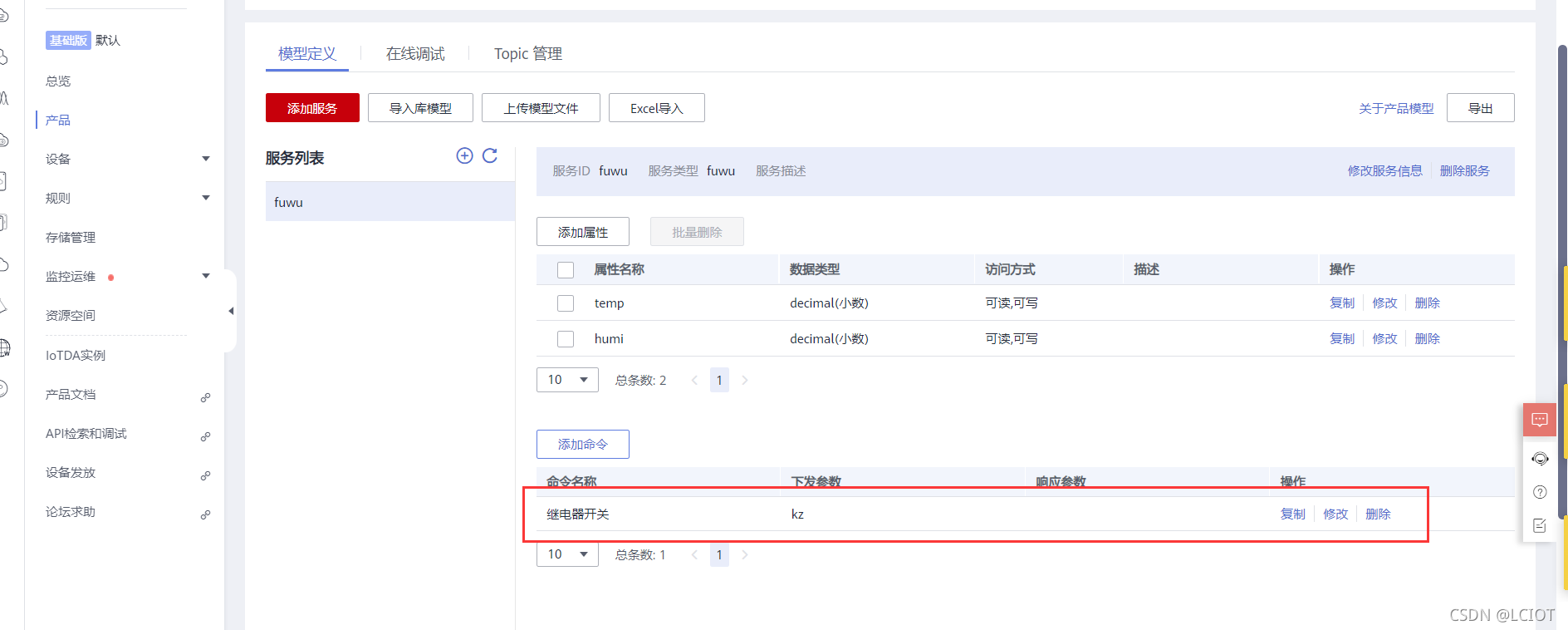
Task: Check the humi attribute checkbox
Action: pos(566,339)
